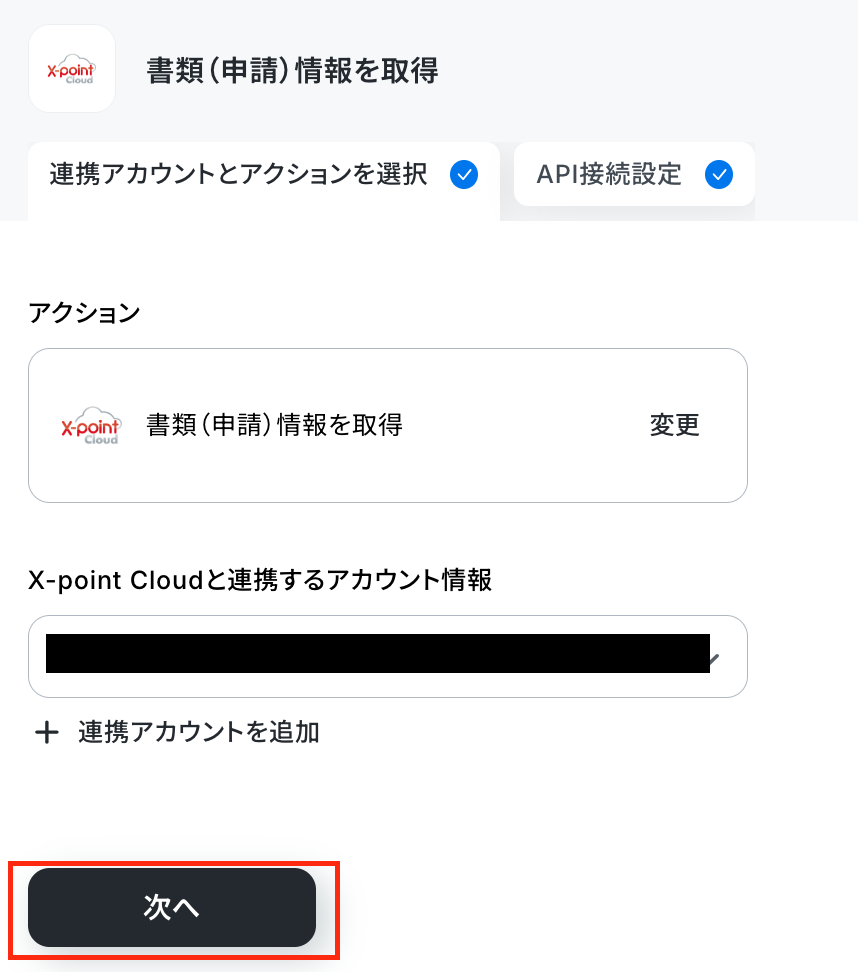858x972 pixels.
Task: Open the 連携アカウントとアクションを選択 tab
Action: [x=264, y=176]
